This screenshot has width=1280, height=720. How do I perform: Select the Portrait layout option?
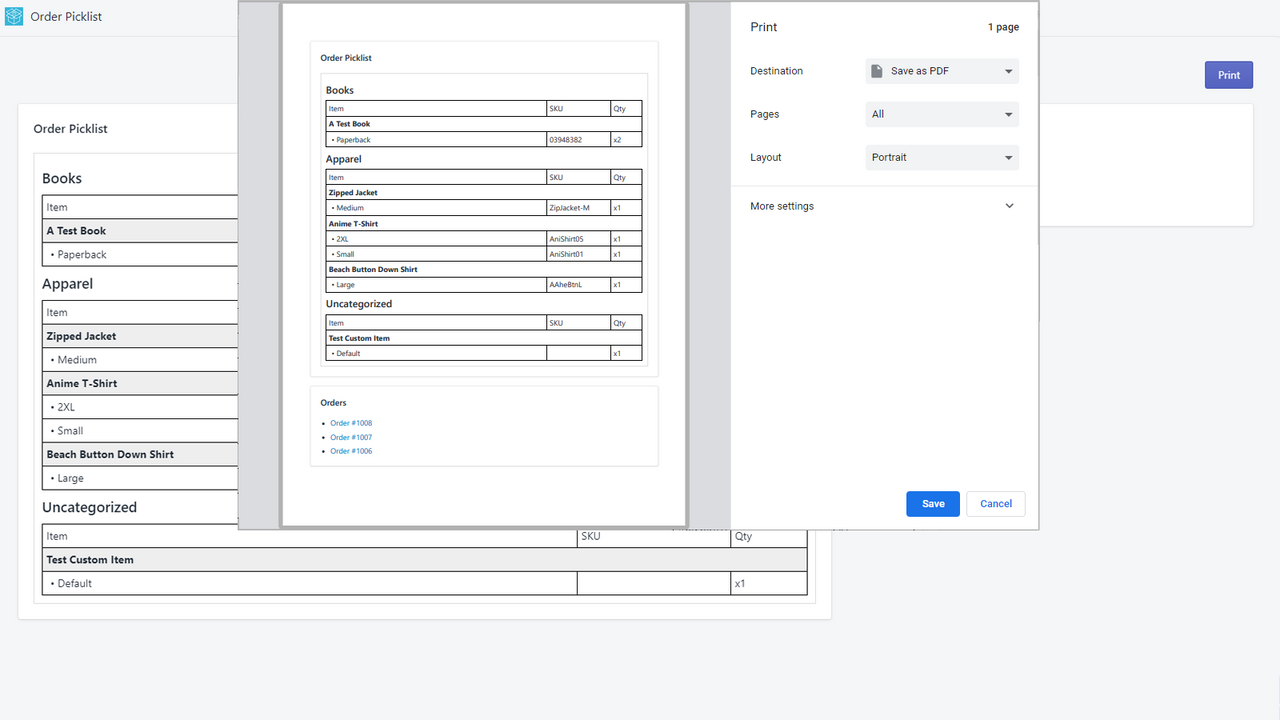[941, 157]
